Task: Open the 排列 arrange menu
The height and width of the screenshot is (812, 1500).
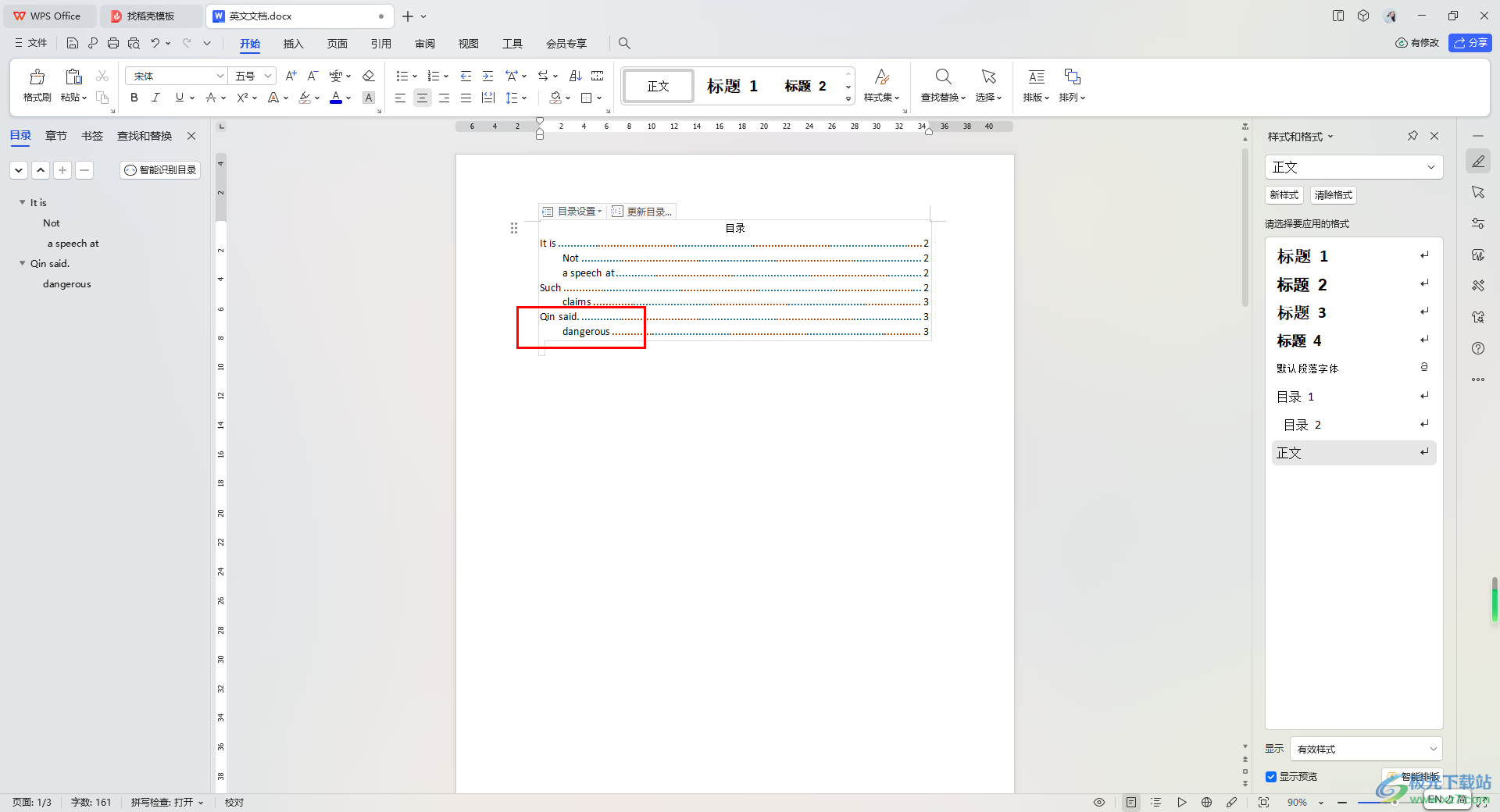Action: tap(1072, 86)
